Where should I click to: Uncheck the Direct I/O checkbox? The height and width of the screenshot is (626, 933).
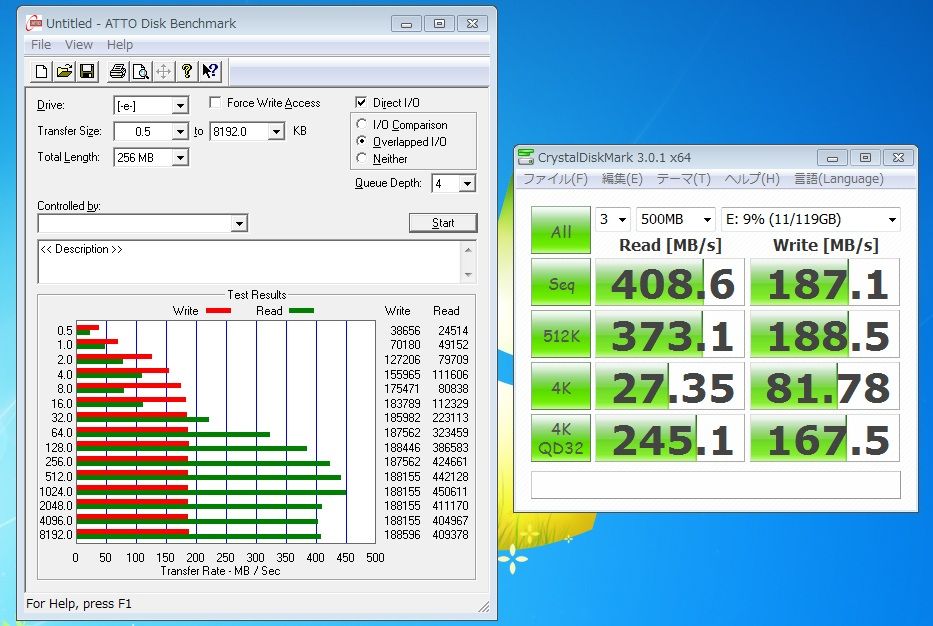pos(362,103)
